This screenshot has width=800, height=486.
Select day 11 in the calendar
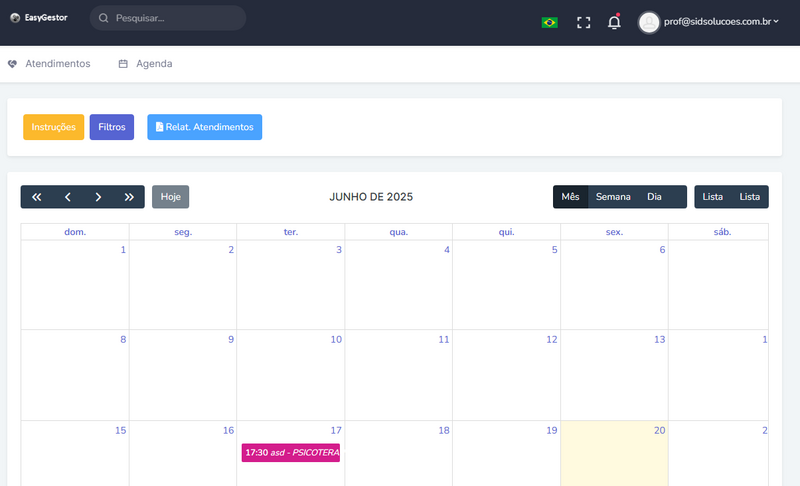pyautogui.click(x=444, y=340)
